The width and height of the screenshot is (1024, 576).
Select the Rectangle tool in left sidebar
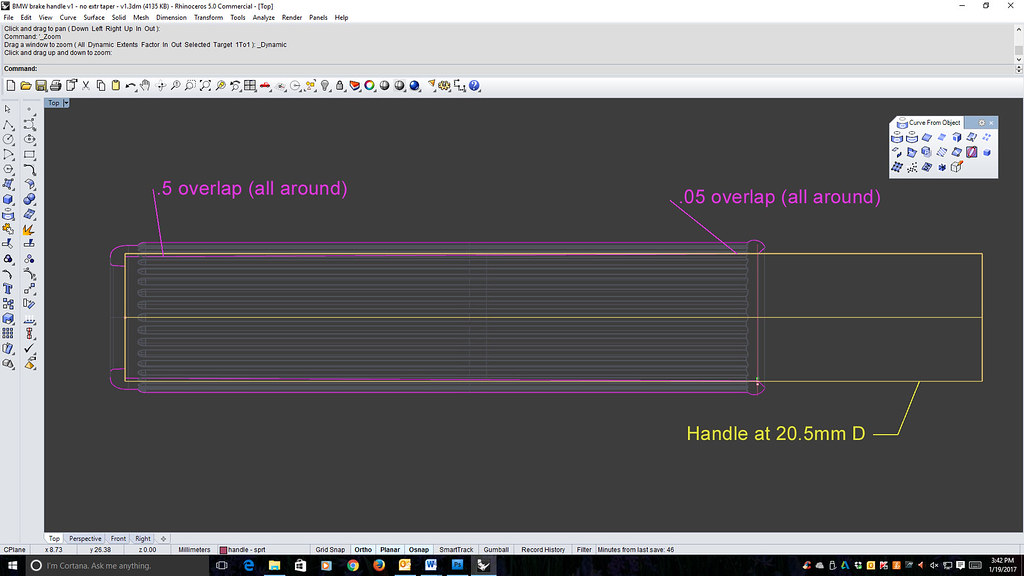[29, 155]
